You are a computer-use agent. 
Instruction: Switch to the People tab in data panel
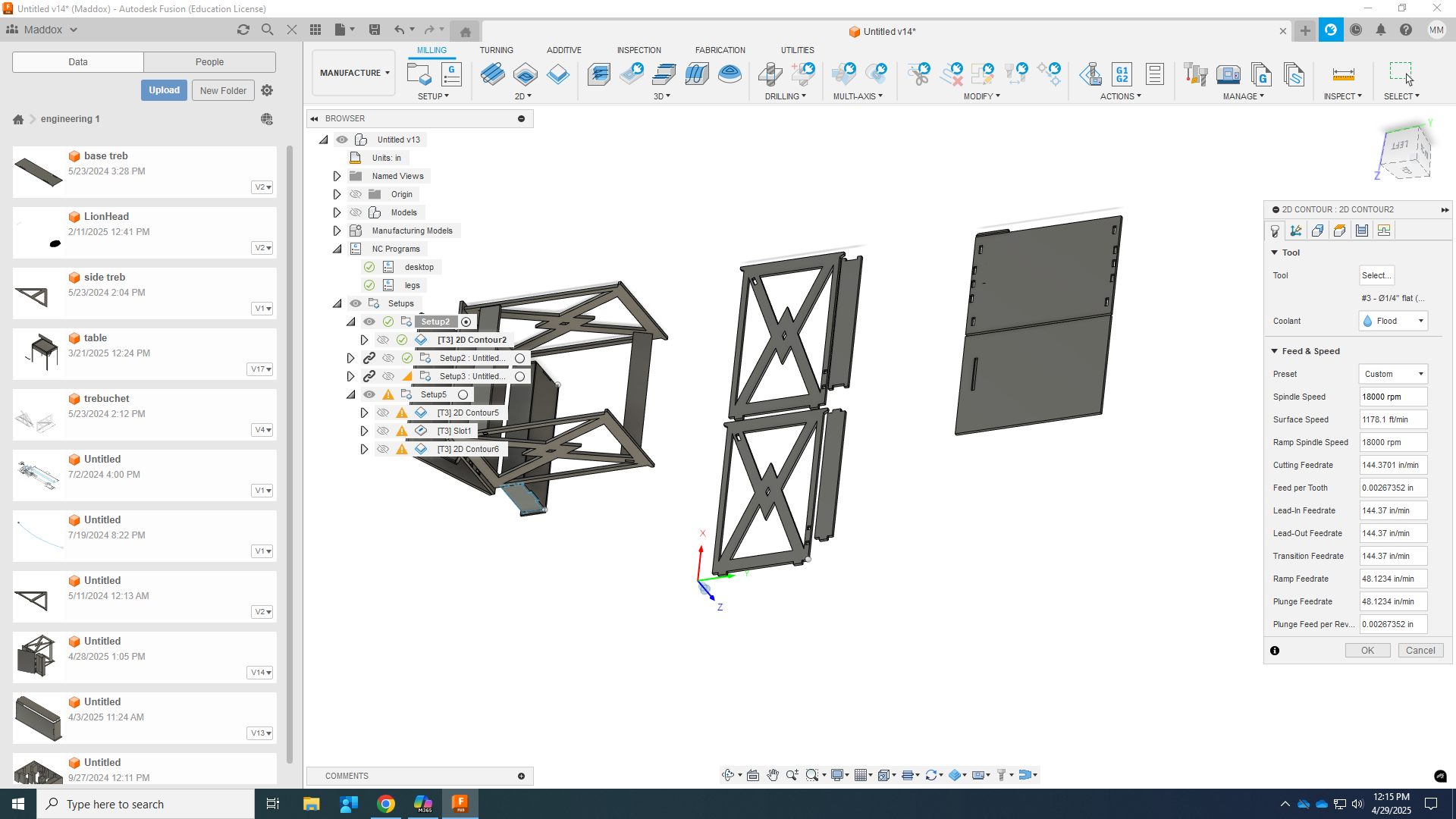click(209, 62)
